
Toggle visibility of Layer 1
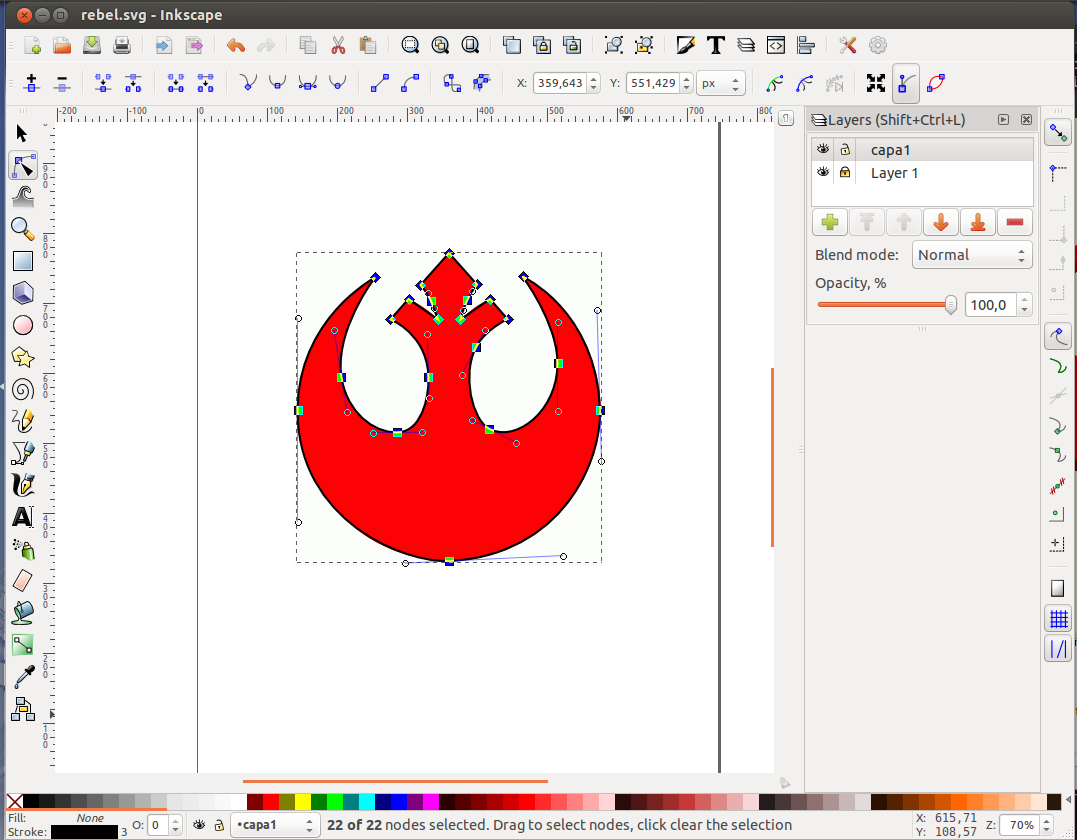tap(823, 173)
